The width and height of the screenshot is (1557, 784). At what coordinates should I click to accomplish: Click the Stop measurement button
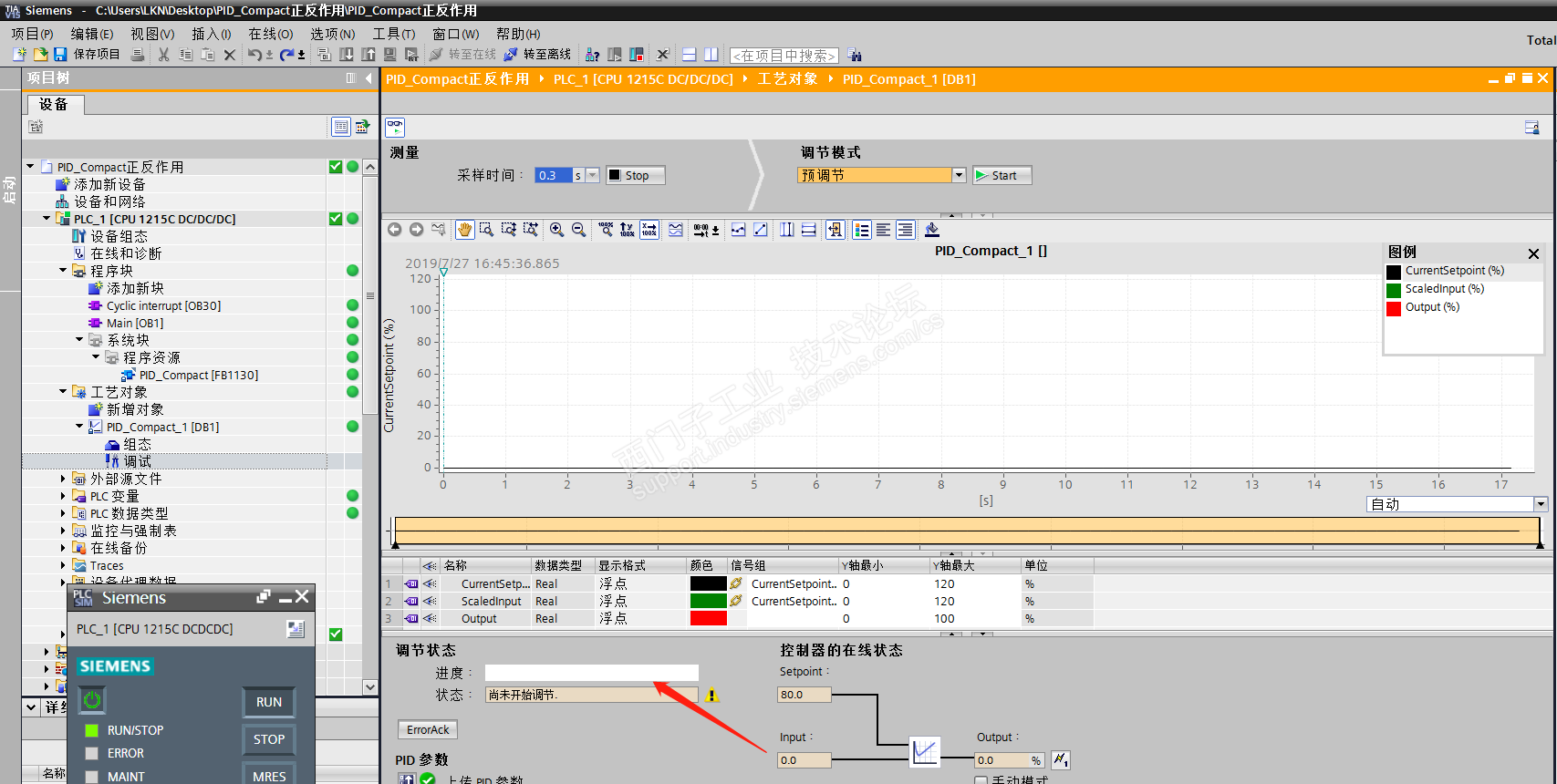tap(636, 175)
